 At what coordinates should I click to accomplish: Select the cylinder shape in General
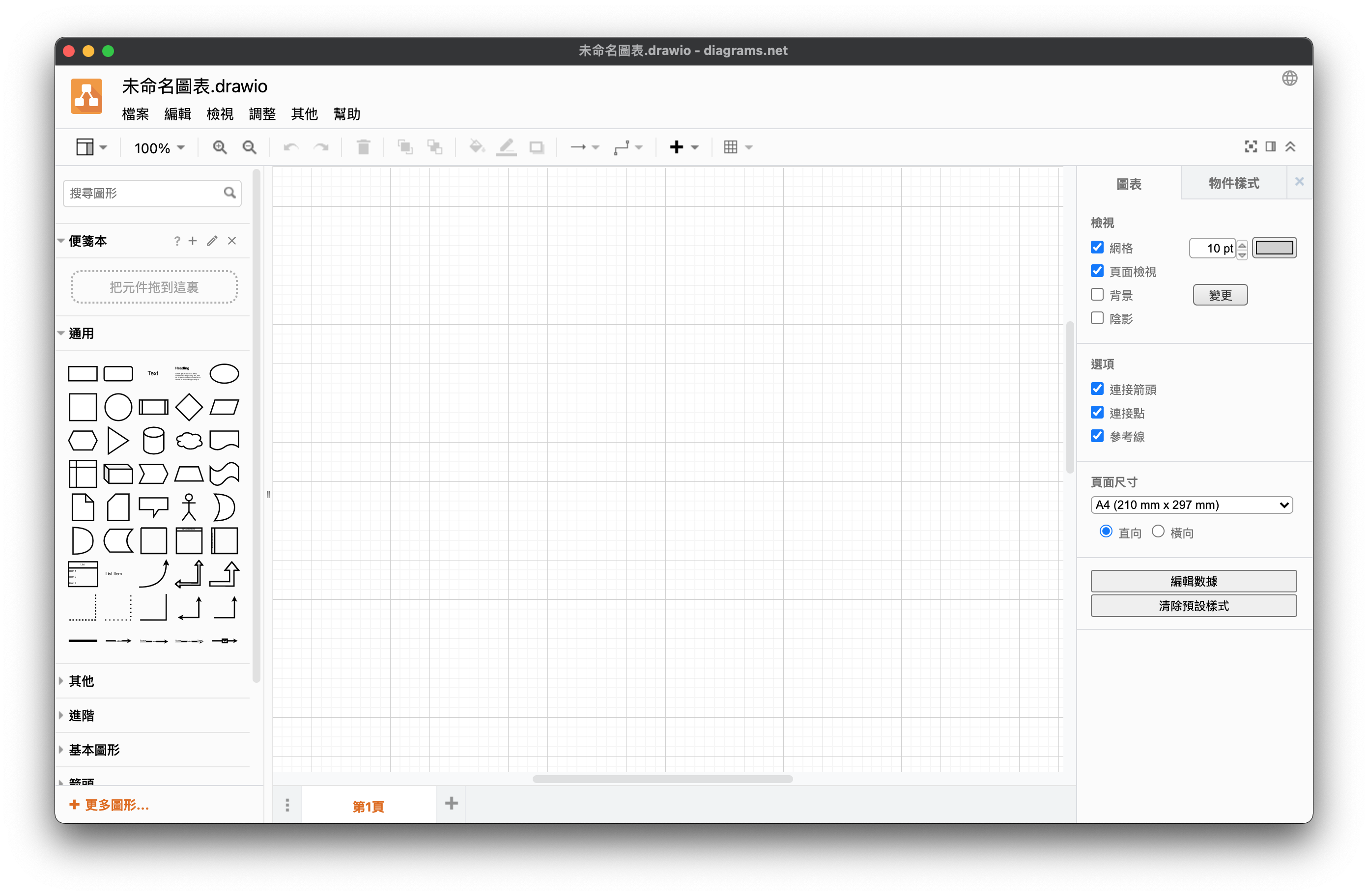(x=153, y=440)
